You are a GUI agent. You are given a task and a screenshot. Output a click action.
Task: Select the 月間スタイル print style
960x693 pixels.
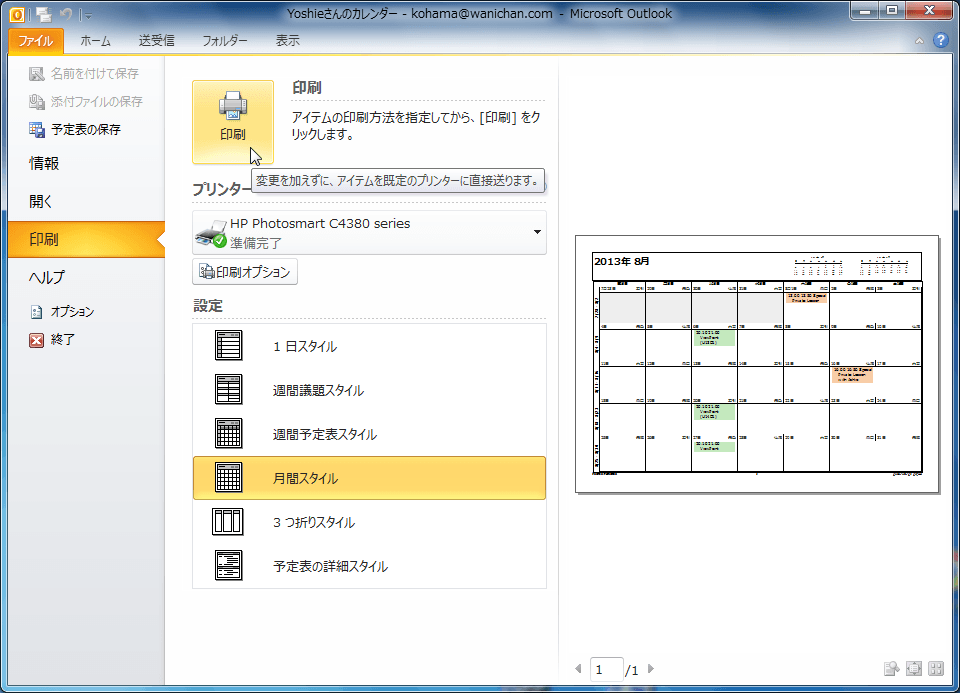369,478
